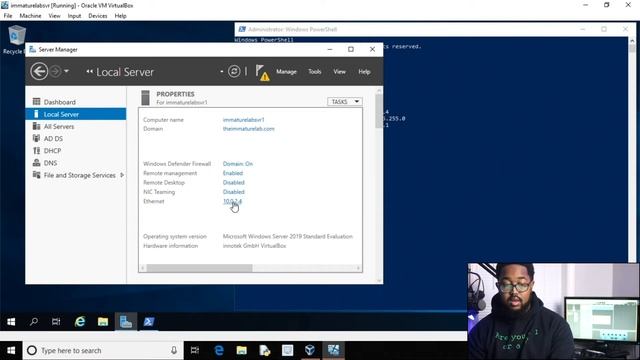The width and height of the screenshot is (640, 360).
Task: Click the notepad-style icon in host taskbar
Action: (x=287, y=350)
